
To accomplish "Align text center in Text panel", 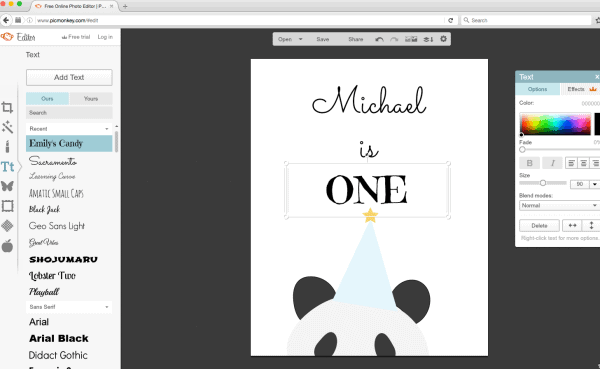I will [584, 163].
